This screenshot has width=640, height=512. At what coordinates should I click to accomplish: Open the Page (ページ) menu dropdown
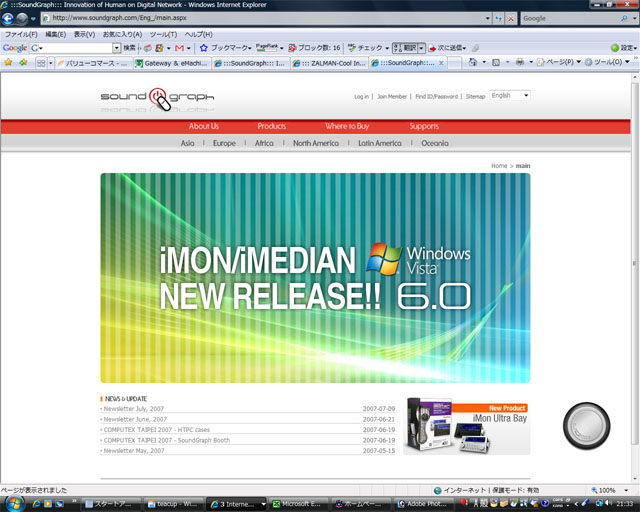tap(559, 62)
